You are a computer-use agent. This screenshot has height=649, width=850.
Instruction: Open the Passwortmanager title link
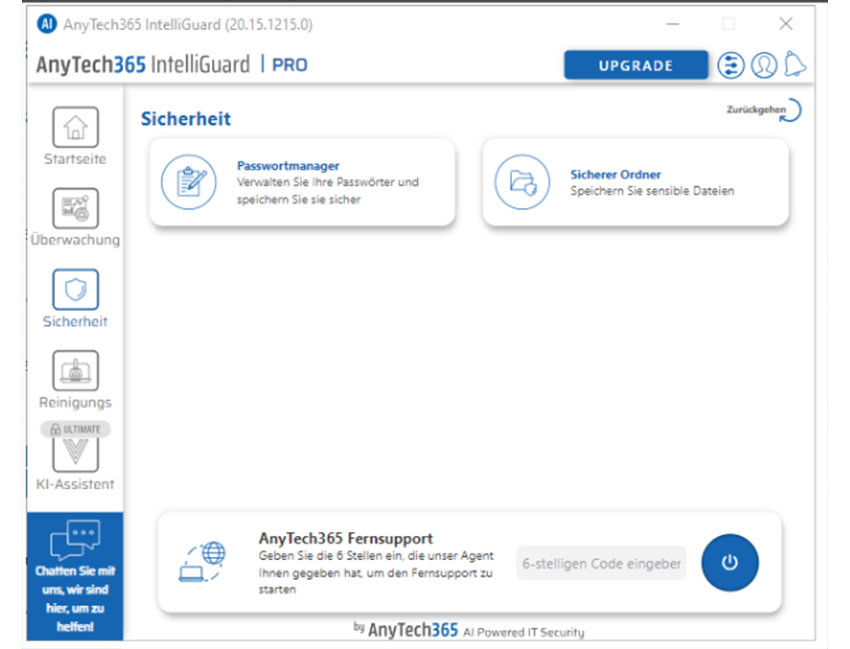point(288,166)
